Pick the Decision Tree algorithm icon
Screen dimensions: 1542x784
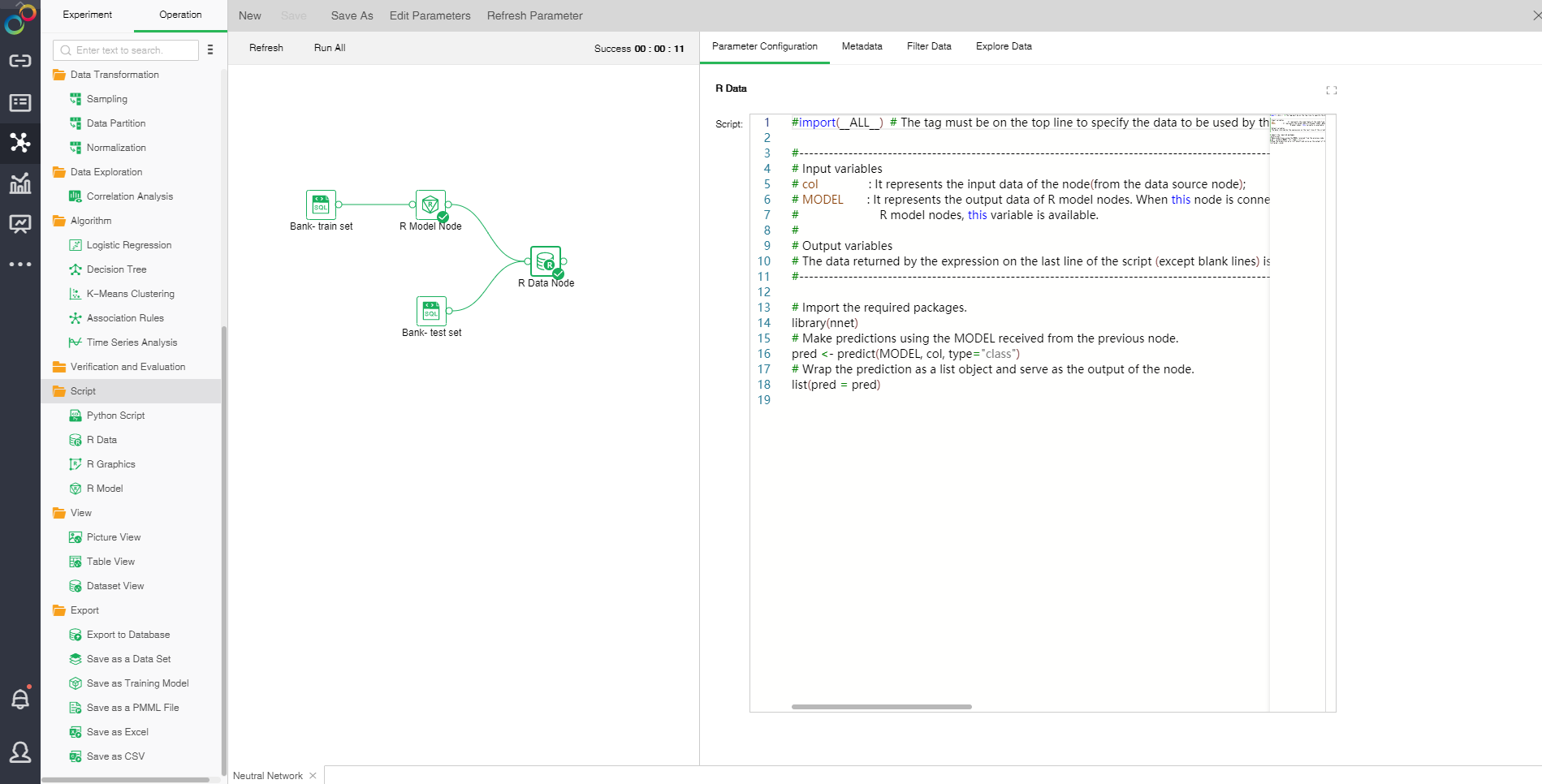click(76, 269)
